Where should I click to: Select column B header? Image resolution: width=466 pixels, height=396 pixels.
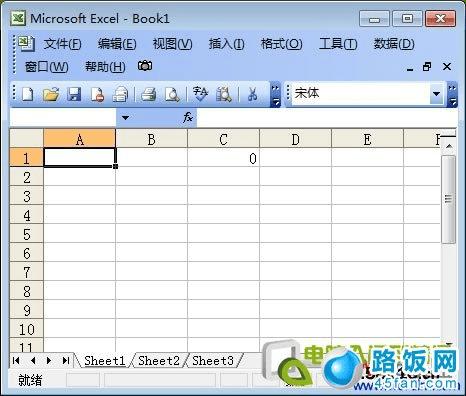(x=152, y=139)
